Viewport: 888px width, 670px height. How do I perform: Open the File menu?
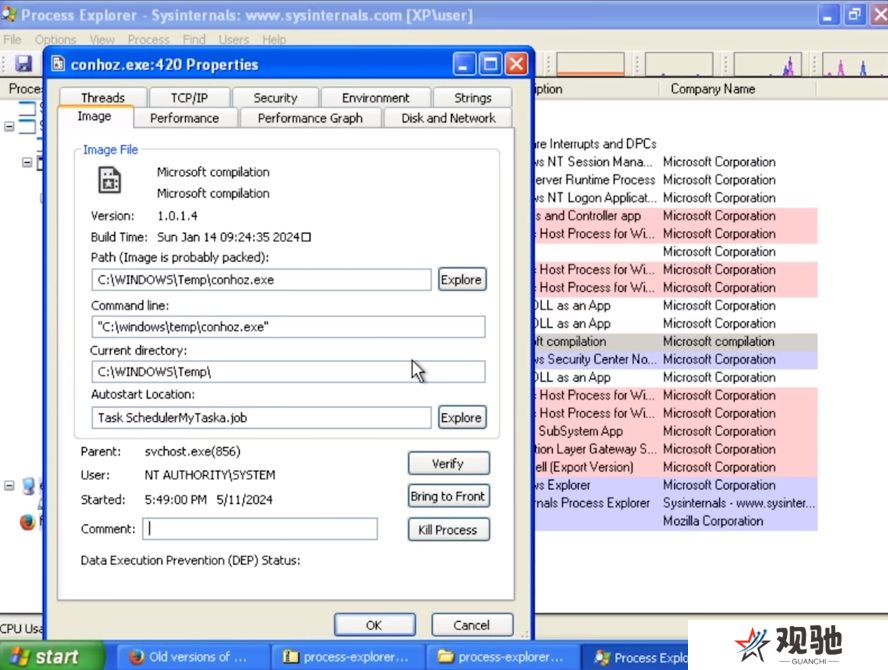[12, 40]
